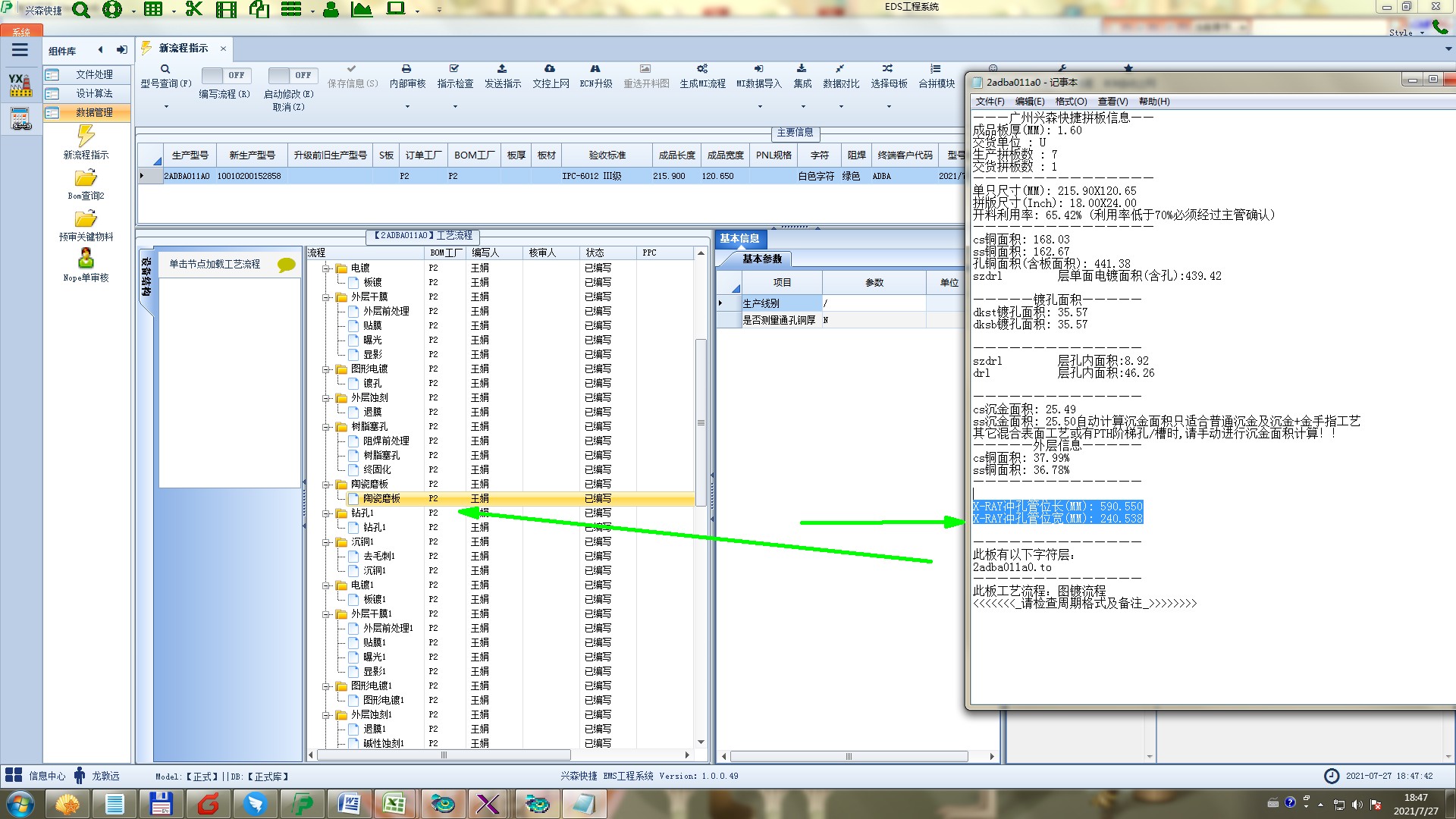Click the process tree horizontal scrollbar

click(444, 755)
